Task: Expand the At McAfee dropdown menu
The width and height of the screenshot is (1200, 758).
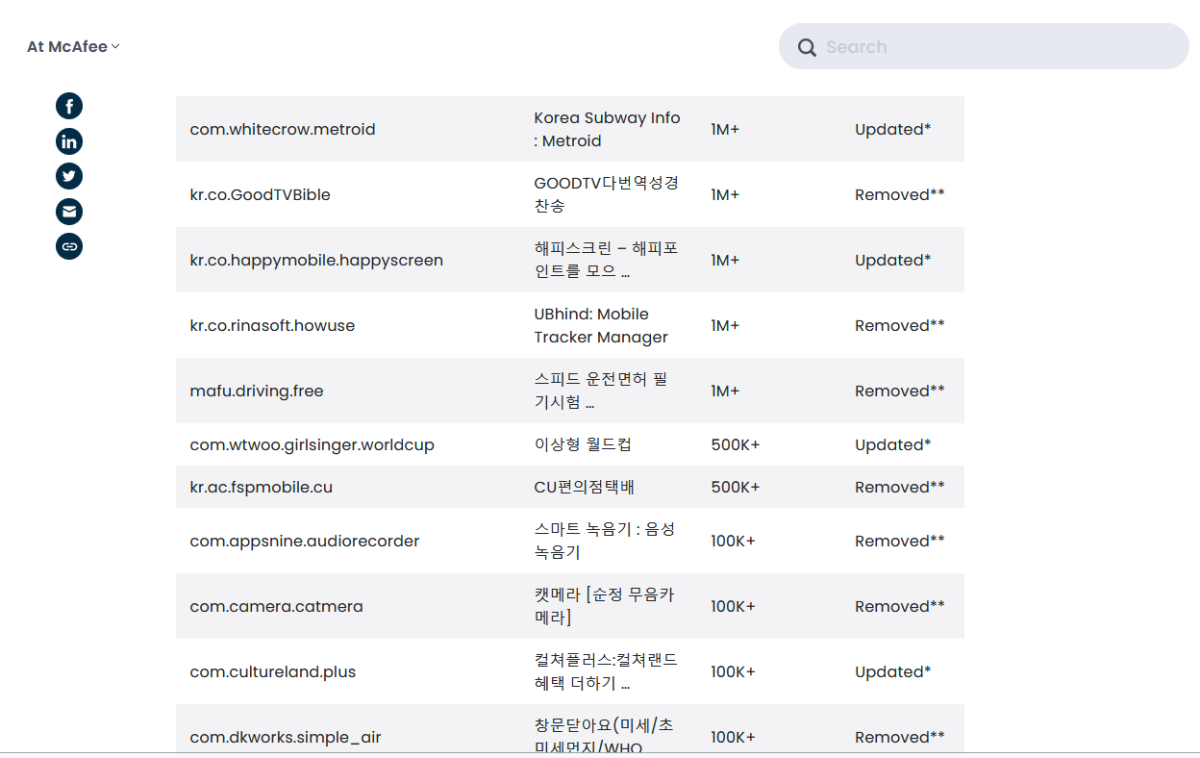Action: [73, 47]
